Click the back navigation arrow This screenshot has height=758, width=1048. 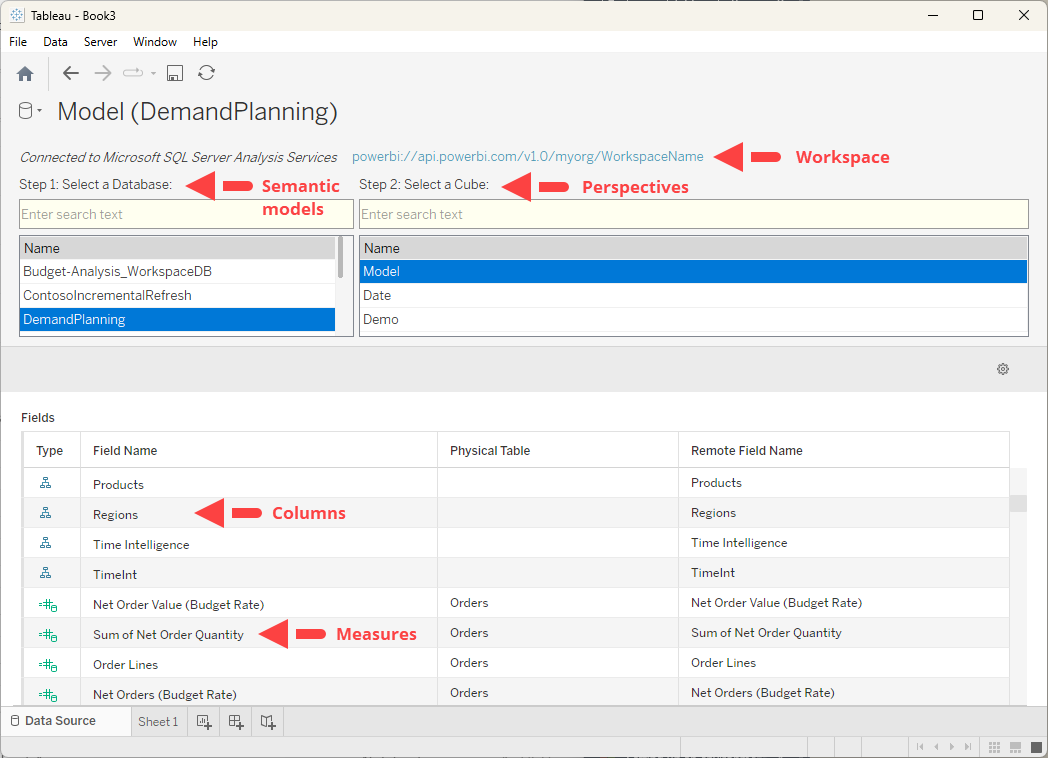(70, 73)
